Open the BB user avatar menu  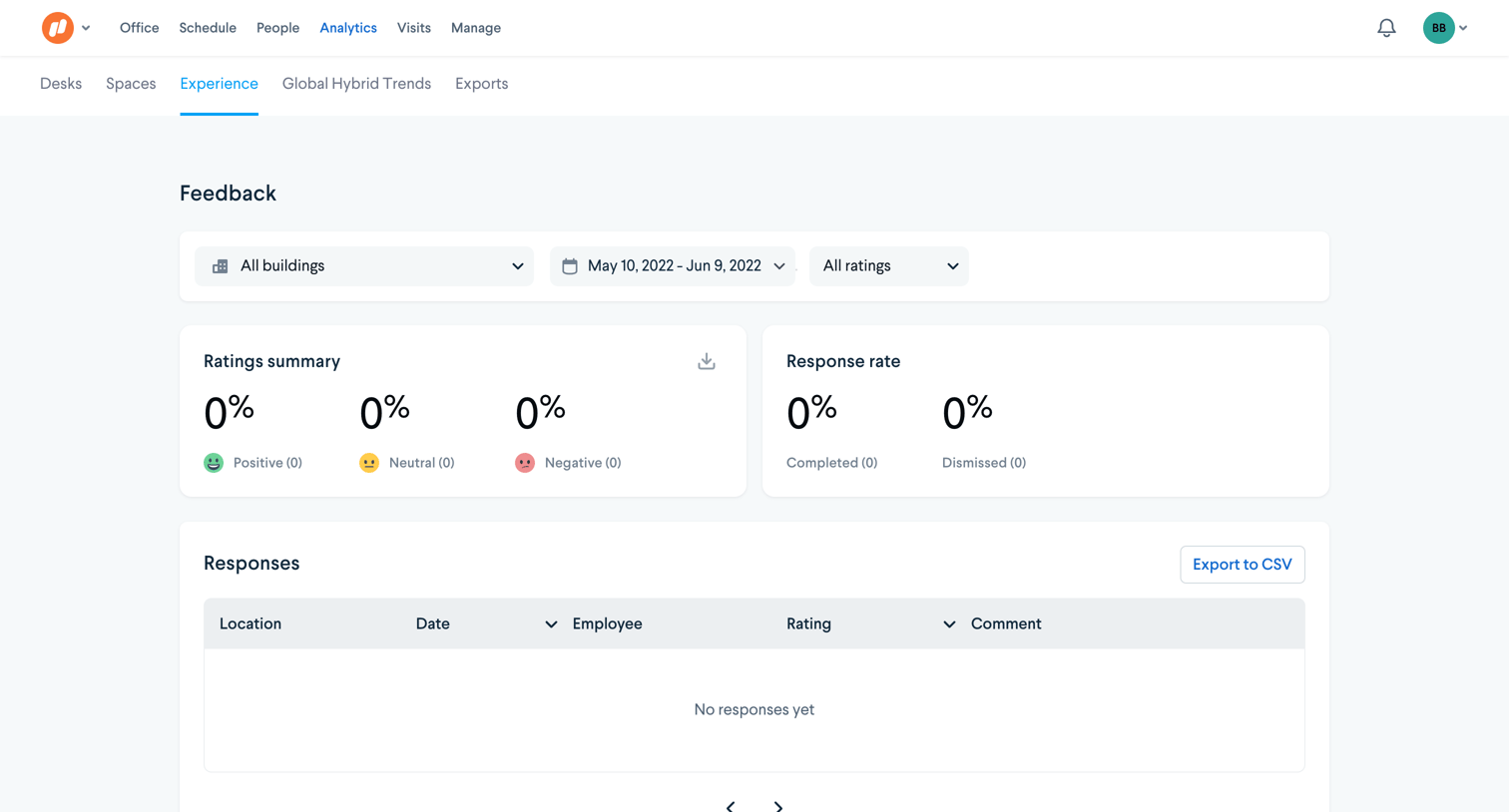coord(1438,28)
